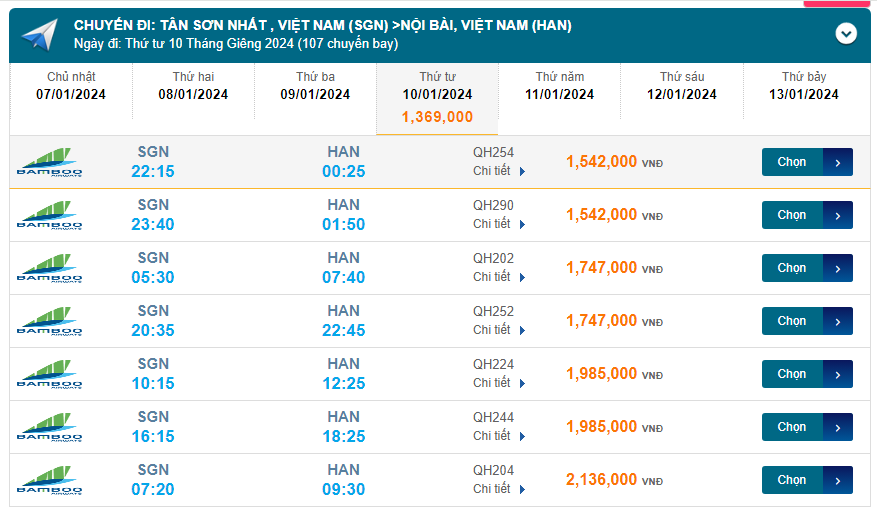This screenshot has width=877, height=525.
Task: Collapse the flight list with header chevron
Action: (x=846, y=34)
